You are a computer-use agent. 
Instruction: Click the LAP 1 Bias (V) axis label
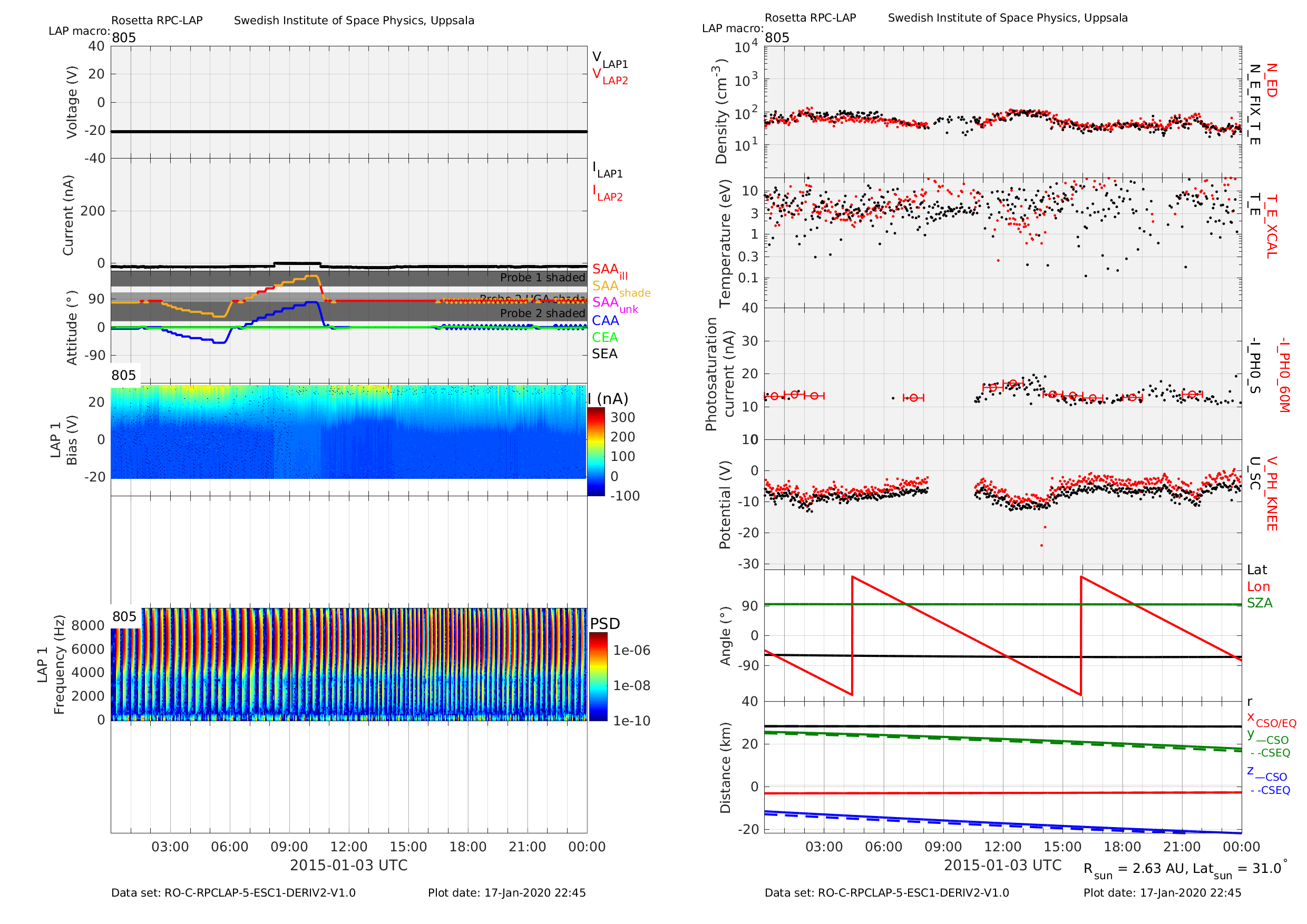click(63, 440)
